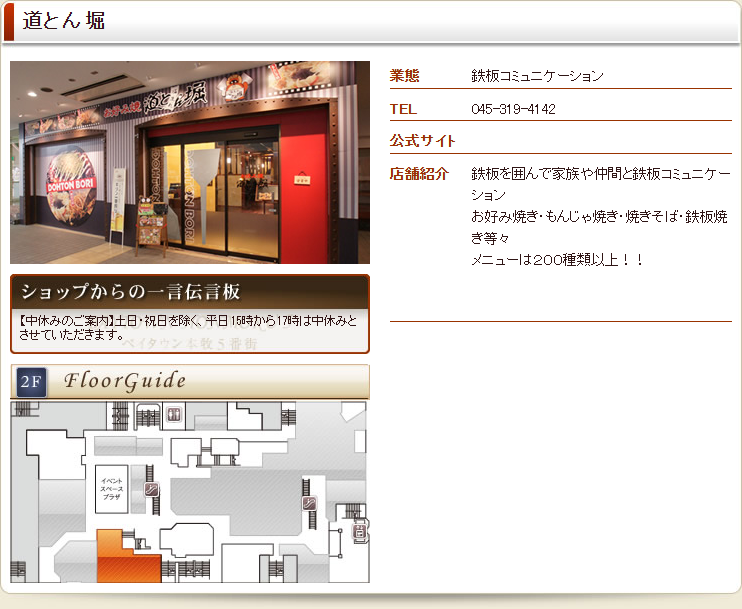Click the 店舗紹介 label
Image resolution: width=742 pixels, height=609 pixels.
coord(418,175)
